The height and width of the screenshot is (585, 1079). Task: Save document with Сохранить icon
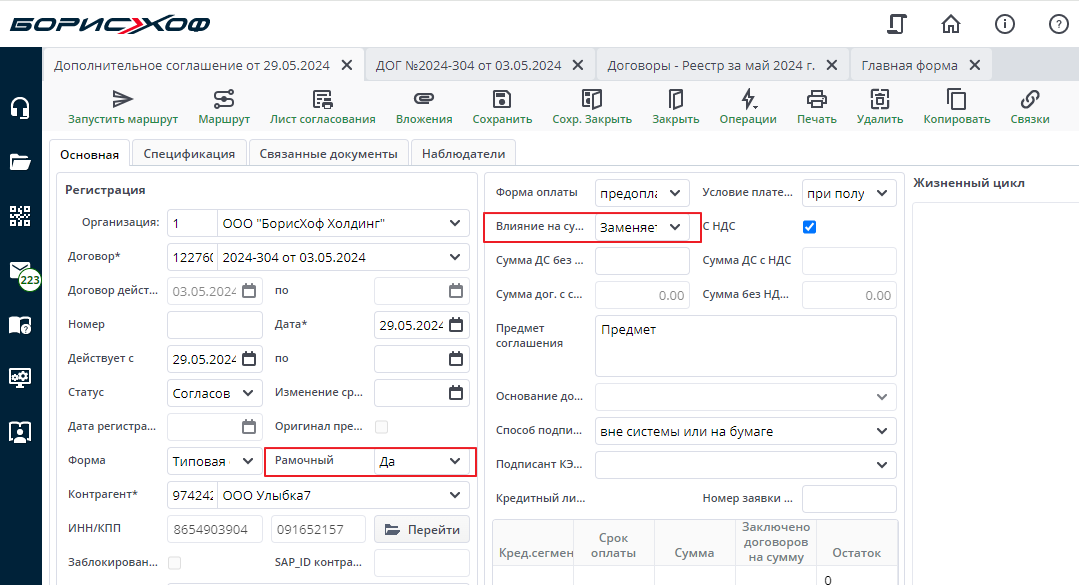tap(502, 99)
